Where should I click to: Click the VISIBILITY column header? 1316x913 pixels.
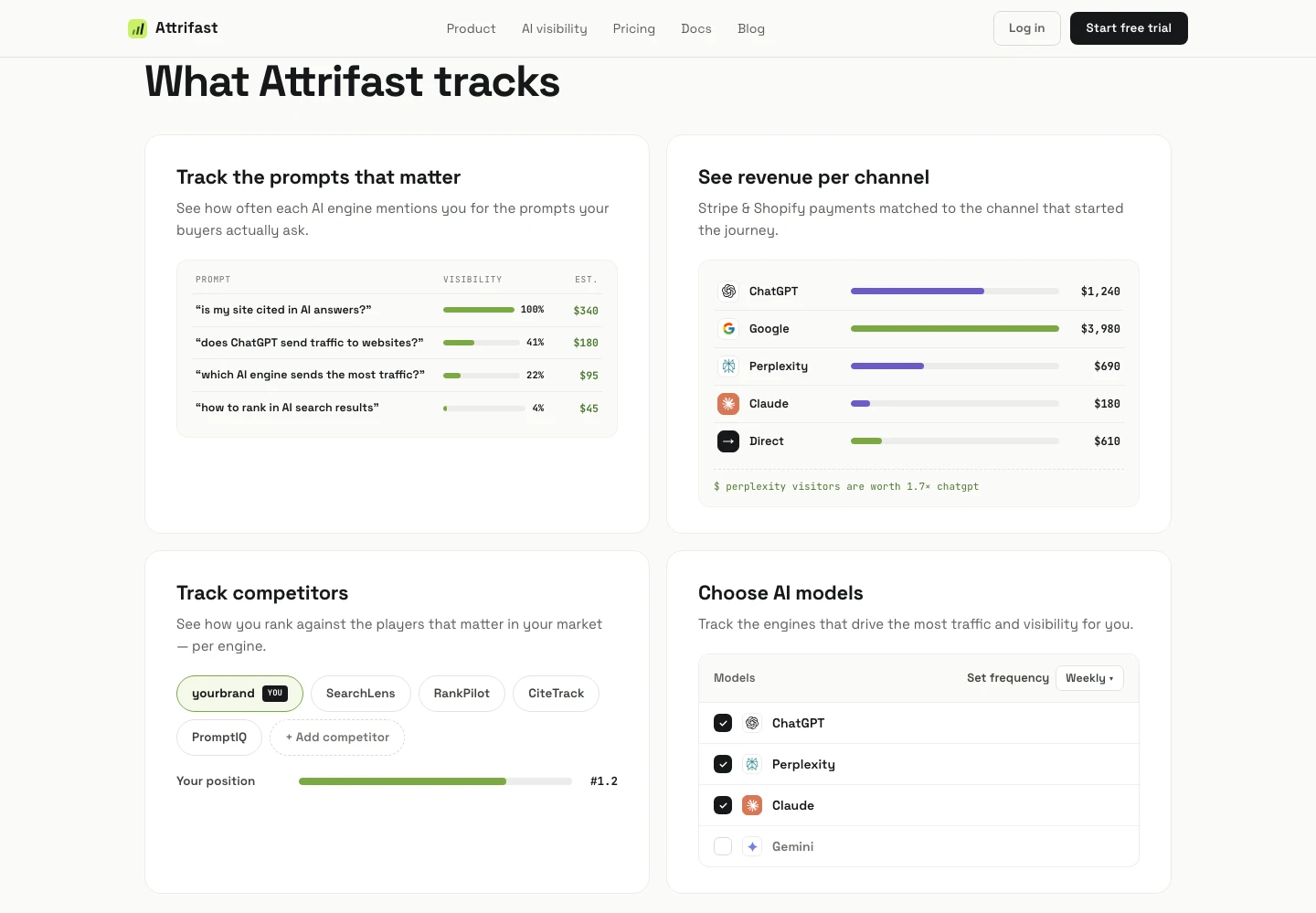pyautogui.click(x=472, y=280)
